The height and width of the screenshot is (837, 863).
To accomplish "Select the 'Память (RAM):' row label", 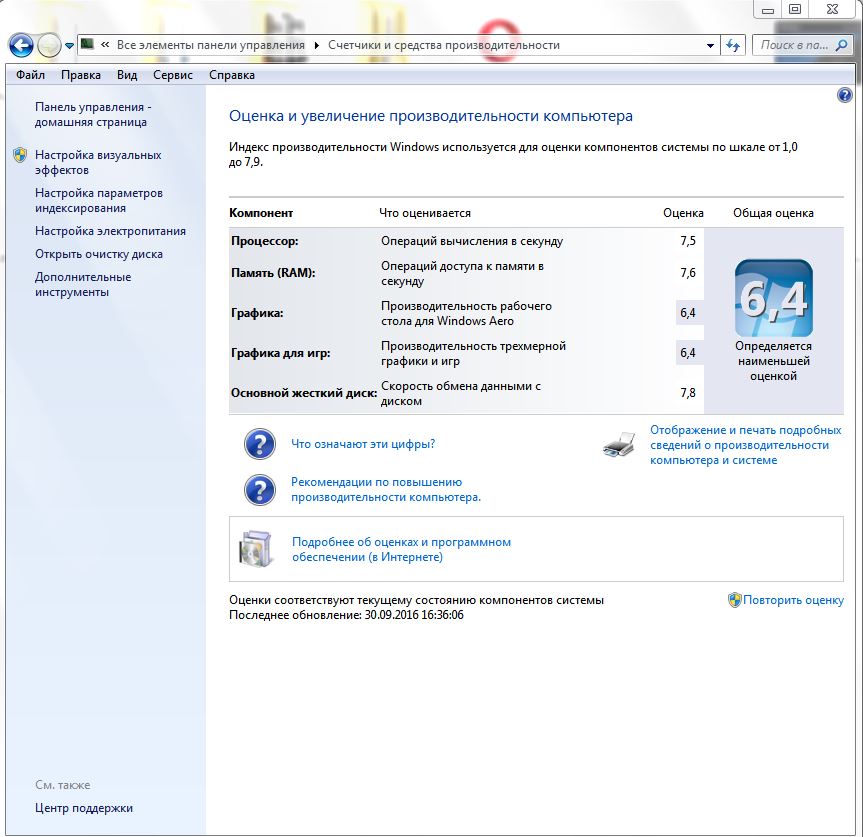I will (x=273, y=273).
